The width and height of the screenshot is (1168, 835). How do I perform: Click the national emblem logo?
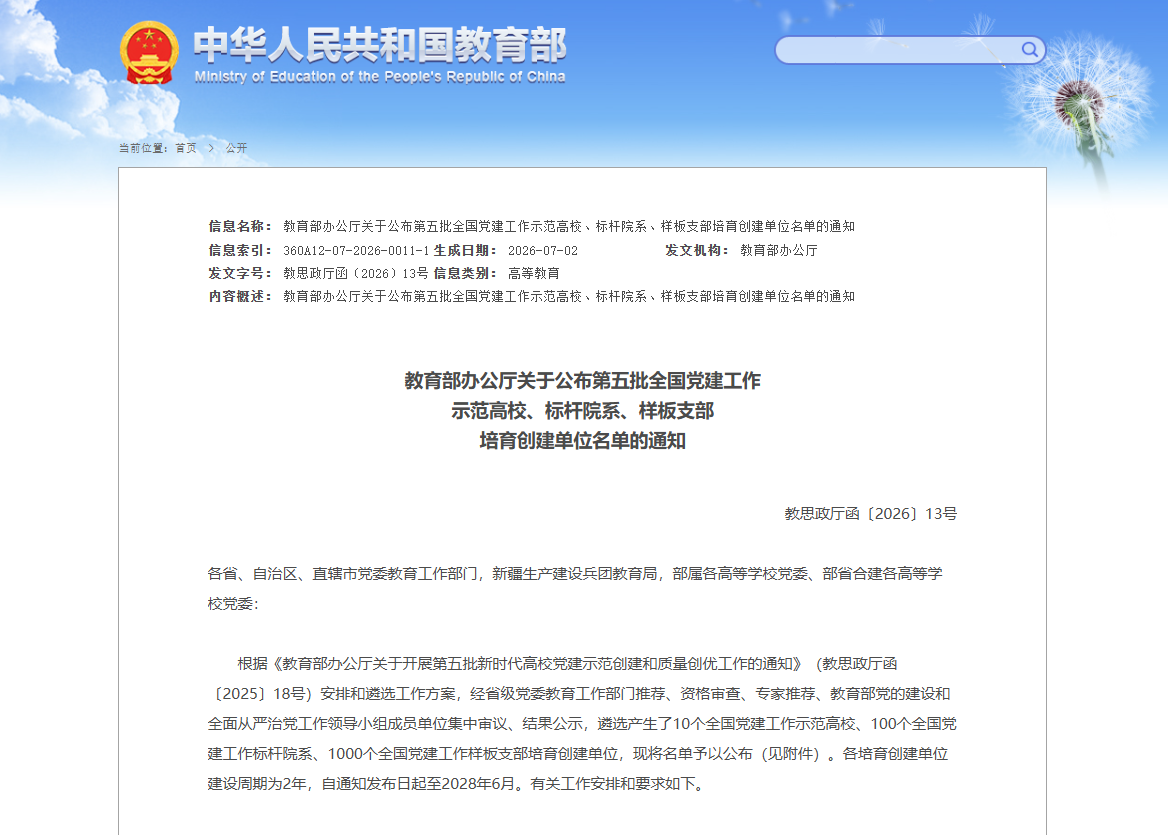click(x=149, y=52)
